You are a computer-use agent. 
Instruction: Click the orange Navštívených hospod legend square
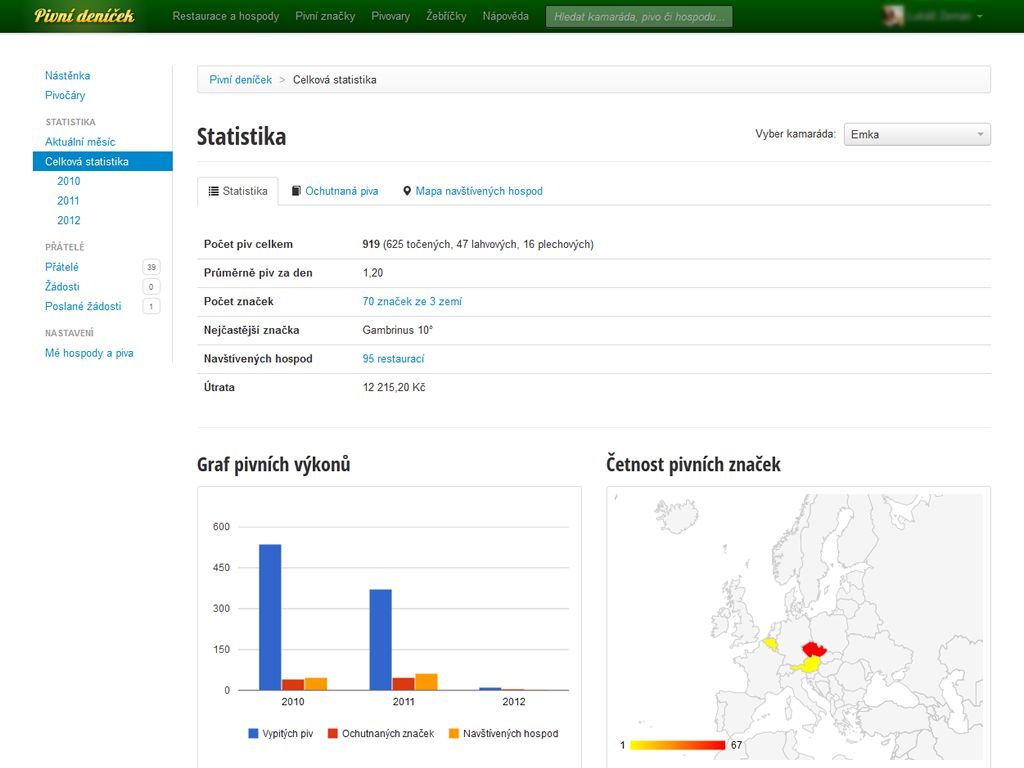click(x=453, y=734)
